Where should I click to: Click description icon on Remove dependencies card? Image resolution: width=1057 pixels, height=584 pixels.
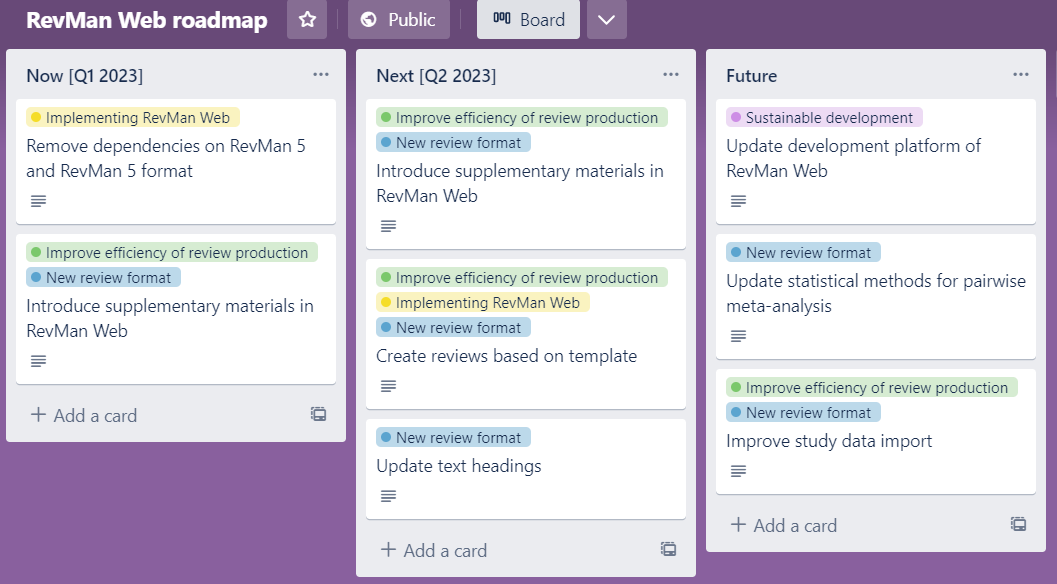coord(38,201)
